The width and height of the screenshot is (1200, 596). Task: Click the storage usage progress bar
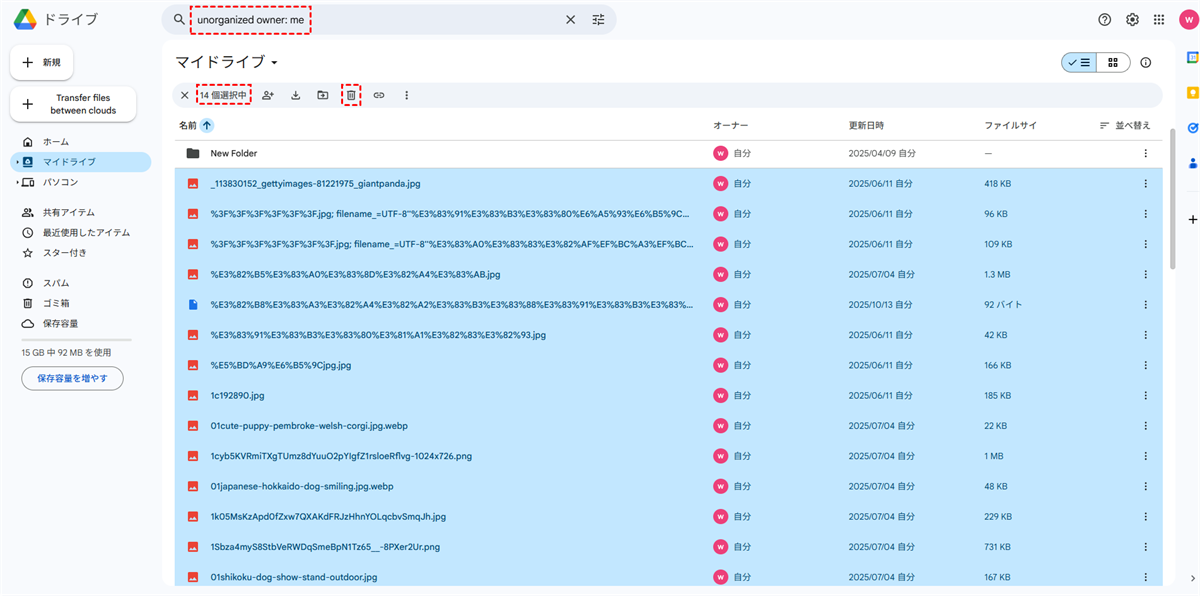76,340
